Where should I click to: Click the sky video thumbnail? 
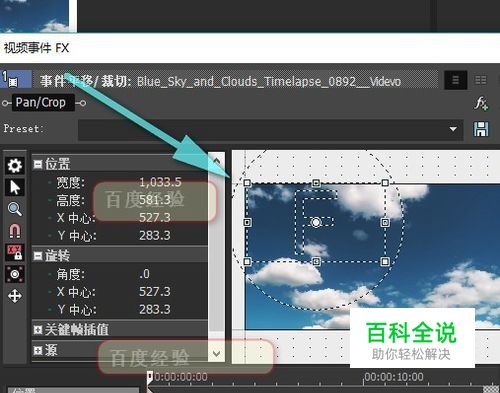[34, 16]
